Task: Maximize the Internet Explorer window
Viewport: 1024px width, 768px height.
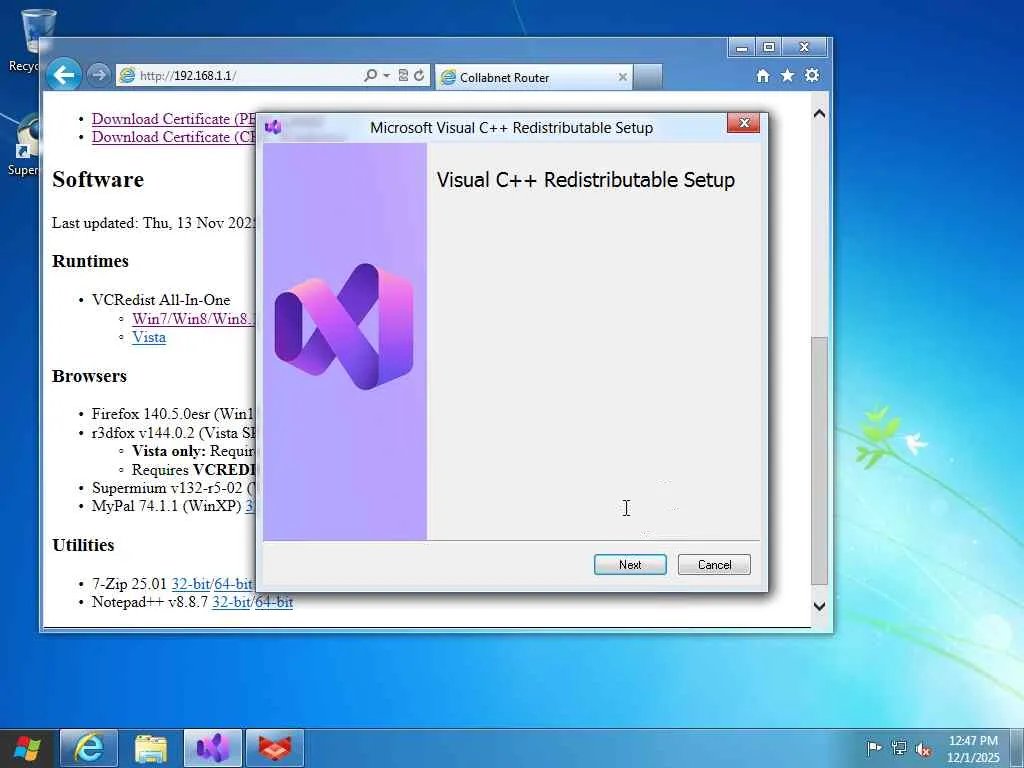Action: click(769, 47)
